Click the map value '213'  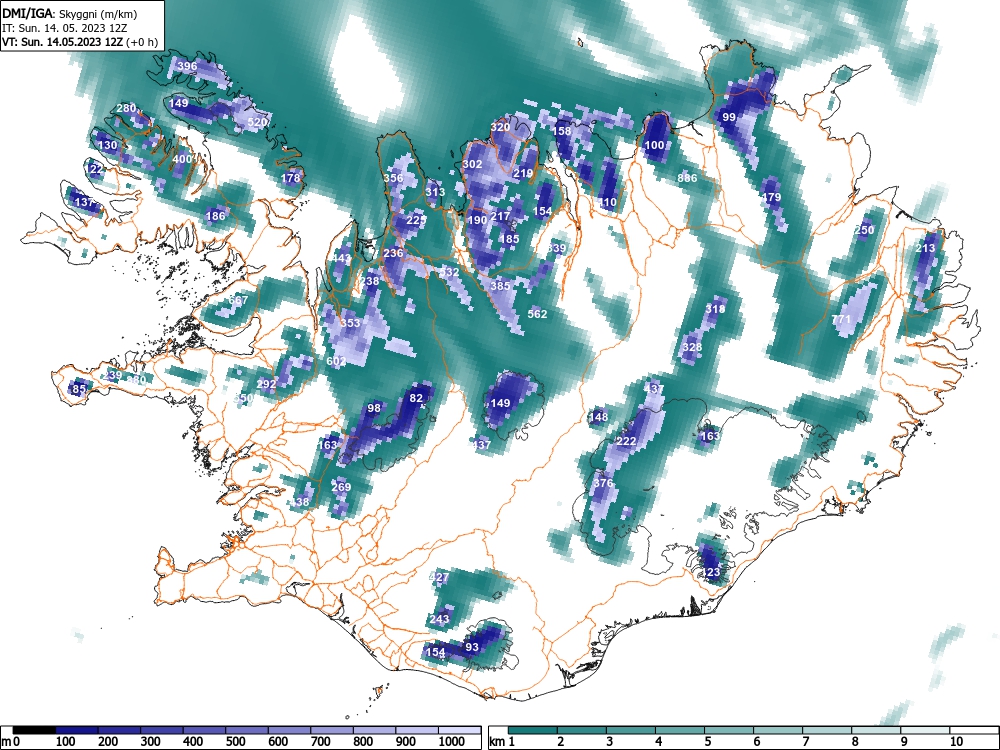[x=925, y=248]
